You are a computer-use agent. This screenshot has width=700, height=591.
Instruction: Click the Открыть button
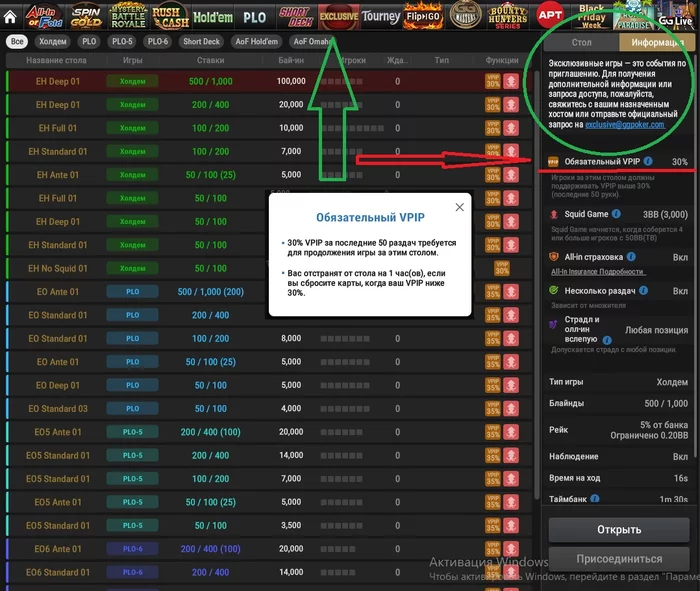tap(619, 530)
